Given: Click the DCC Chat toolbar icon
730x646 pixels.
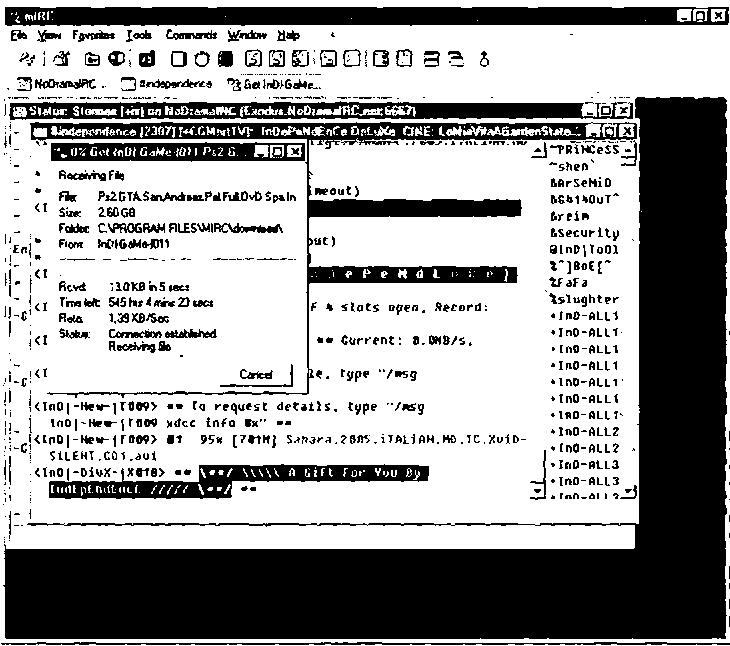Looking at the screenshot, I should (277, 59).
